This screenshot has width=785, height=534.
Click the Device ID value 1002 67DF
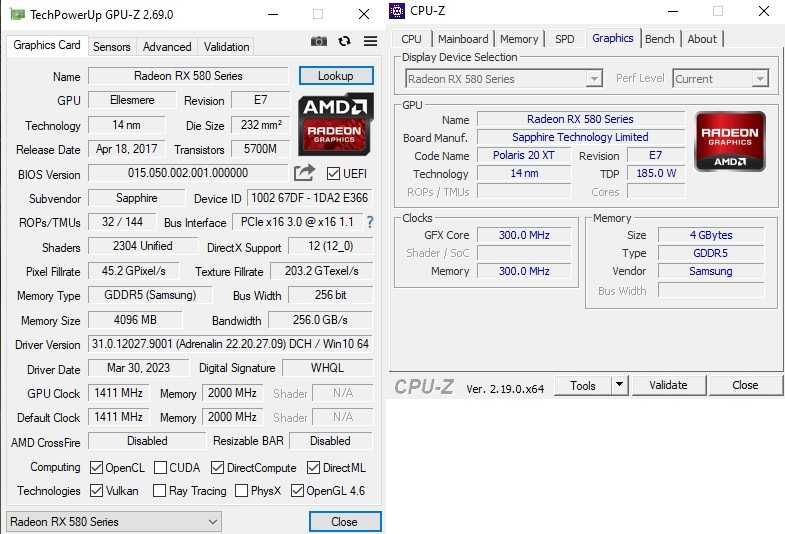309,198
